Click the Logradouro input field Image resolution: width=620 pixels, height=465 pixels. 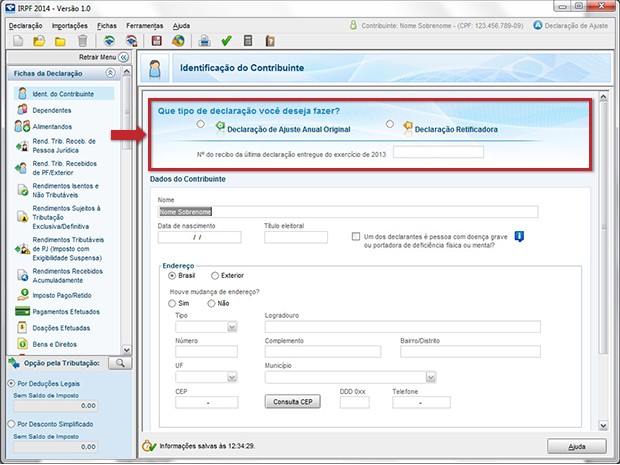click(403, 327)
